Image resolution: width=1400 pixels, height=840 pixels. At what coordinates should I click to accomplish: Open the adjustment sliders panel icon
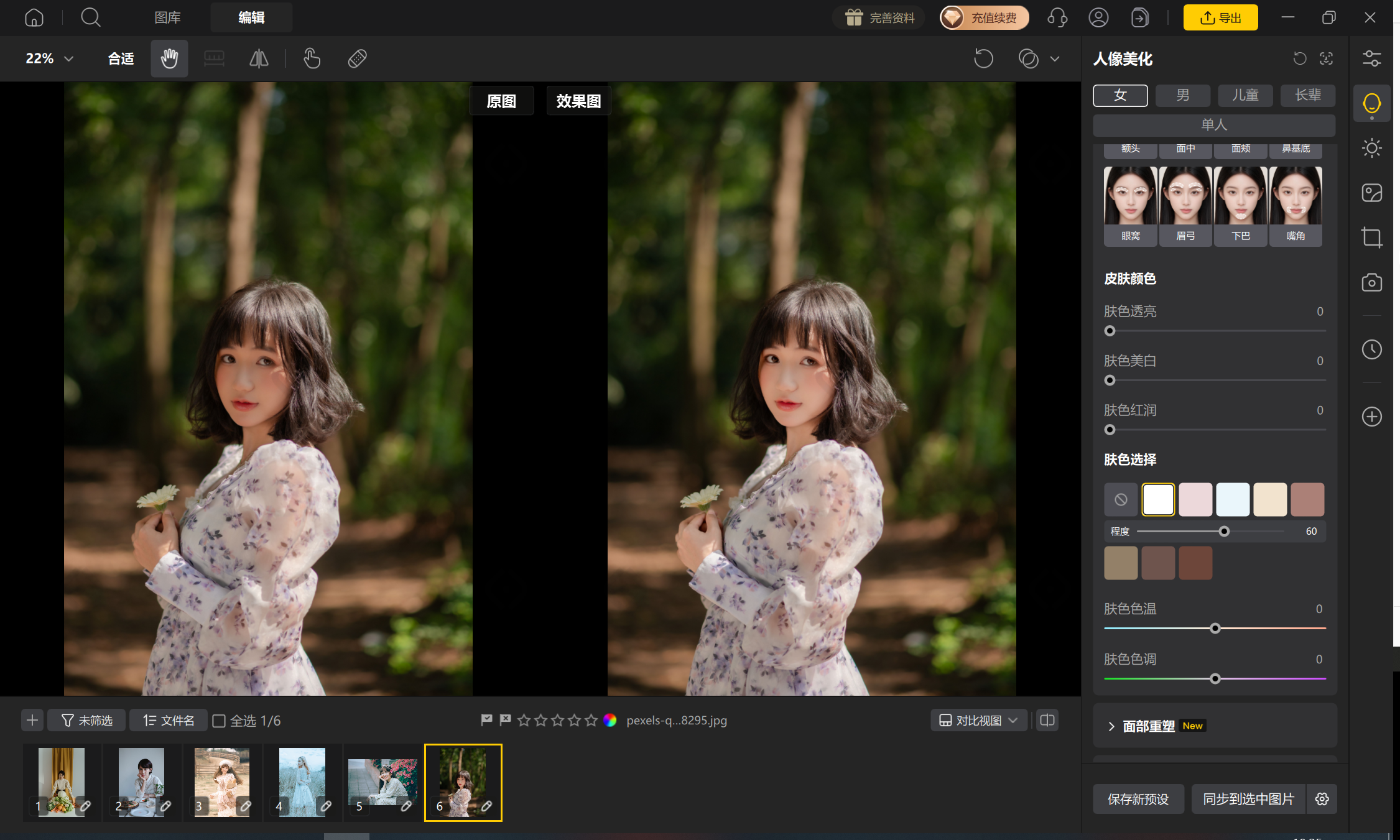[1371, 58]
